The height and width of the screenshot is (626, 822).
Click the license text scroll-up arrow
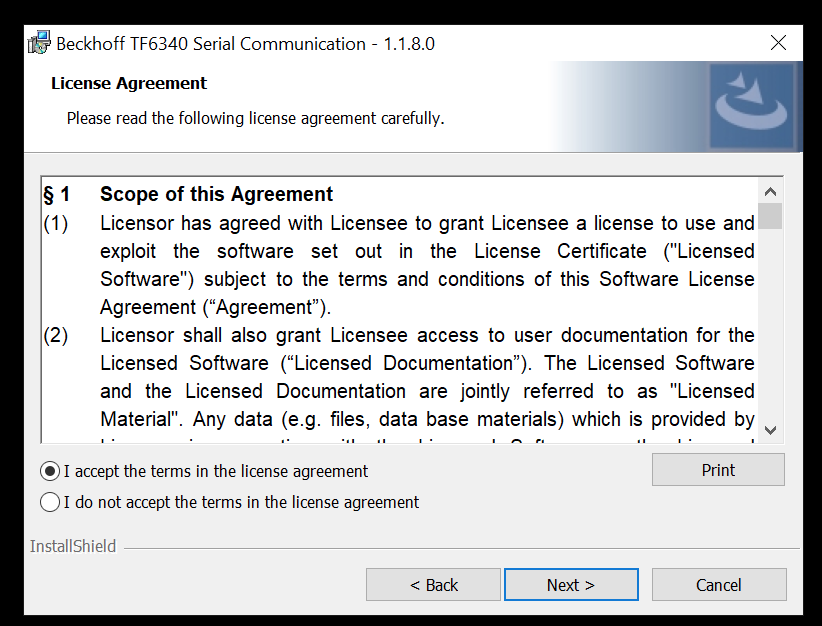[x=770, y=191]
